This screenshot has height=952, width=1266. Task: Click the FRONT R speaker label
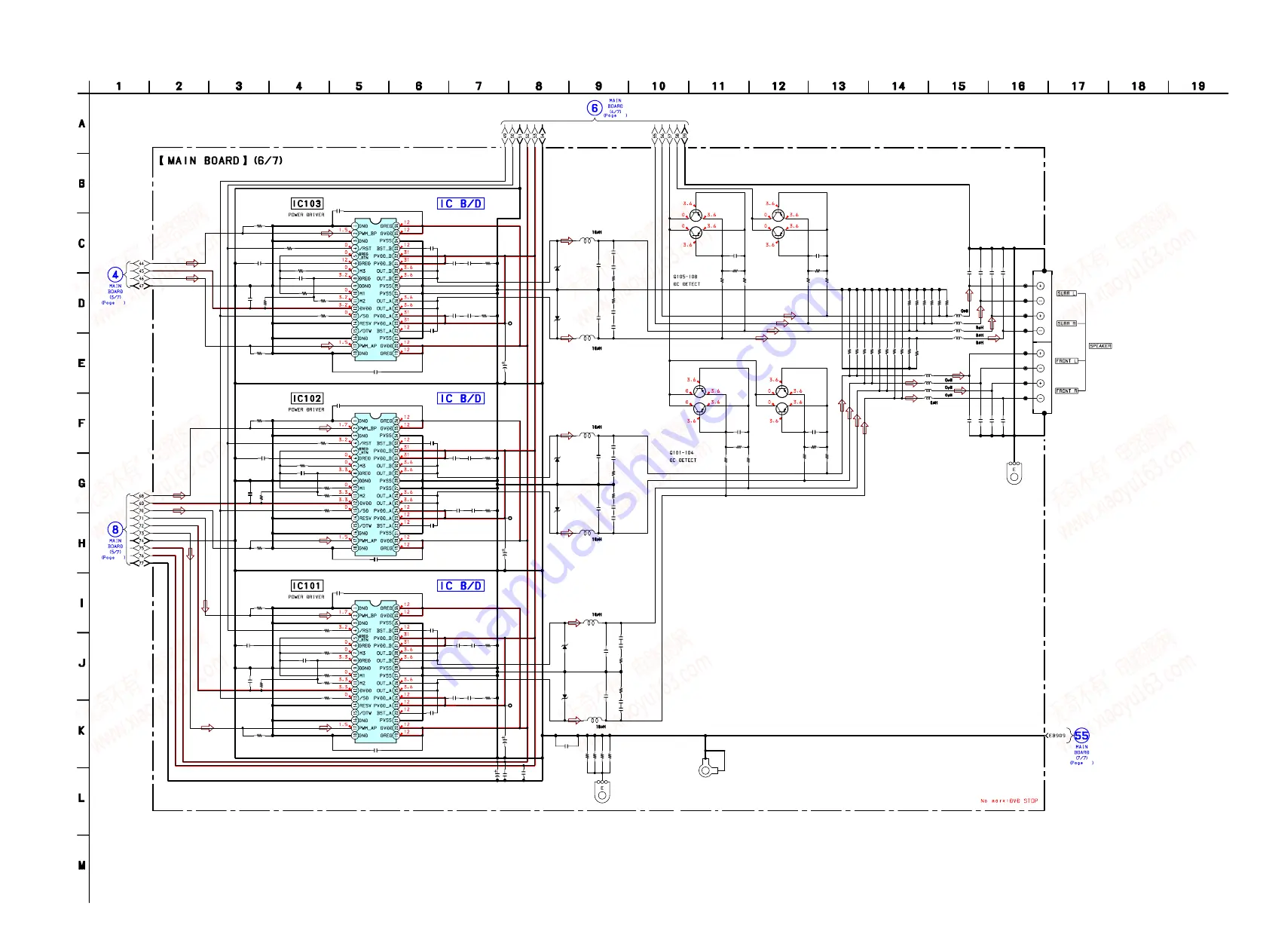1066,391
